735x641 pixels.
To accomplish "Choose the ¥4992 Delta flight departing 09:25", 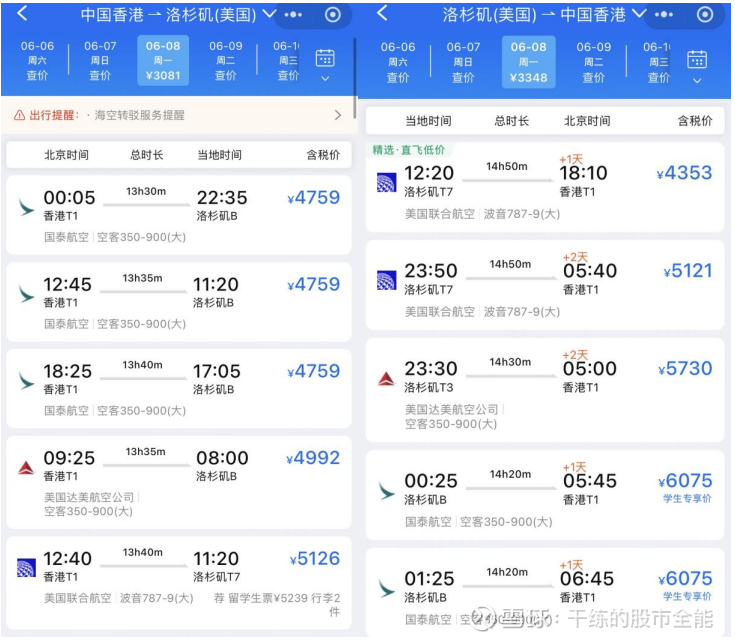I will pyautogui.click(x=180, y=472).
